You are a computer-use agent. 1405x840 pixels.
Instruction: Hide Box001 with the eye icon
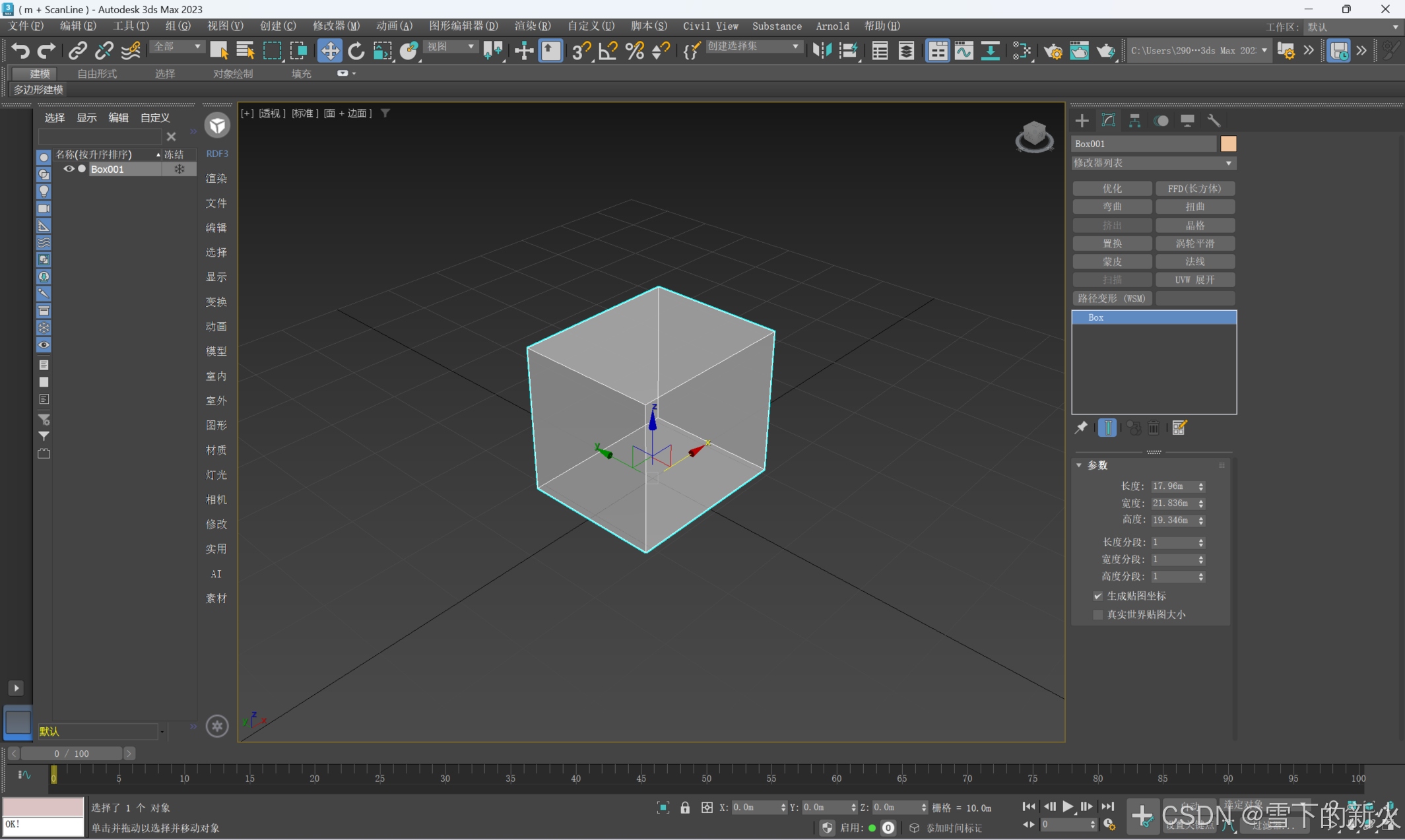(69, 169)
